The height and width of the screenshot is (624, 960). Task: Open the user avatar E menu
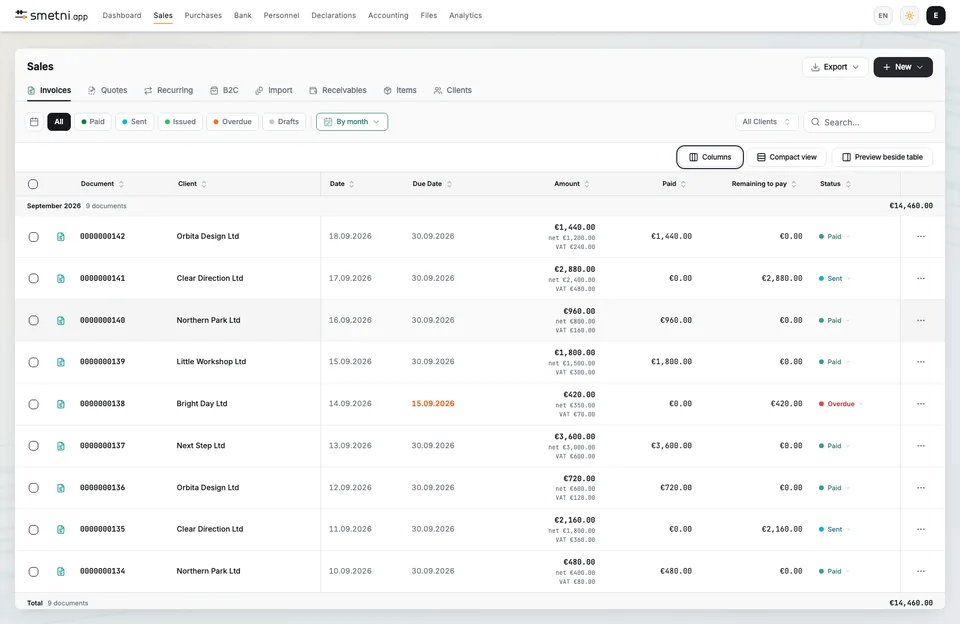point(936,16)
